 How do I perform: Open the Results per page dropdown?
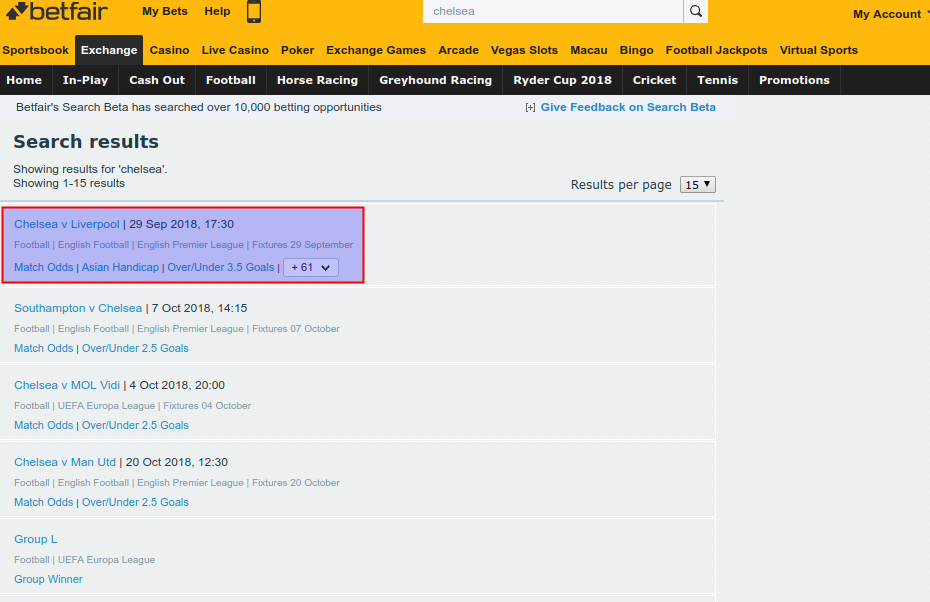pyautogui.click(x=698, y=184)
